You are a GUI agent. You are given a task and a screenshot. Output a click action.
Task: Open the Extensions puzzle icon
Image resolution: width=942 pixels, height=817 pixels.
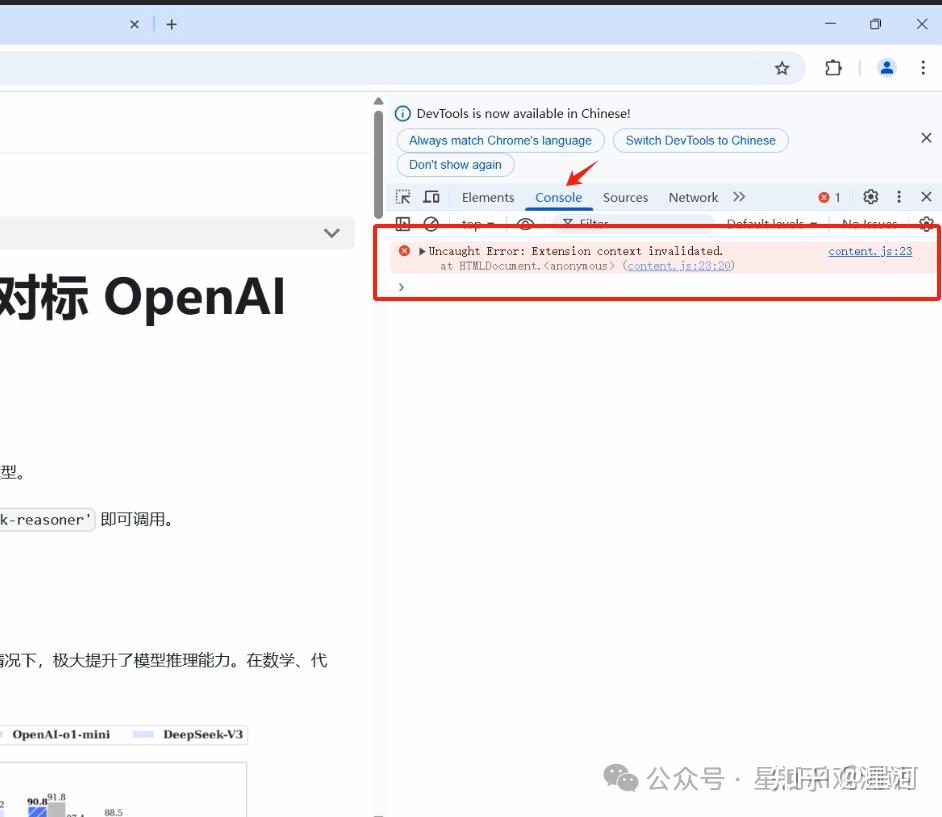[x=833, y=68]
